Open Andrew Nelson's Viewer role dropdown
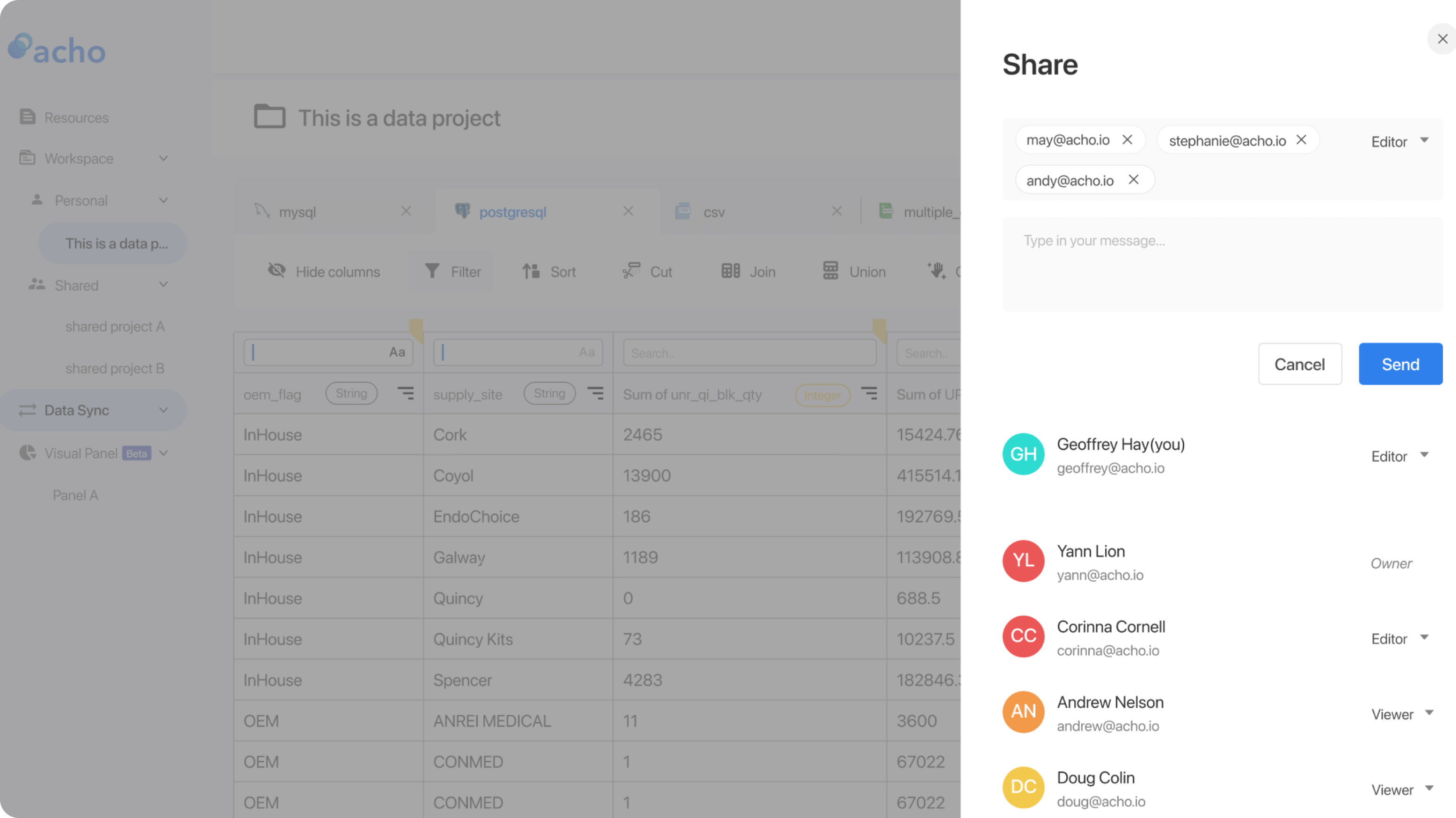The image size is (1456, 818). point(1402,714)
